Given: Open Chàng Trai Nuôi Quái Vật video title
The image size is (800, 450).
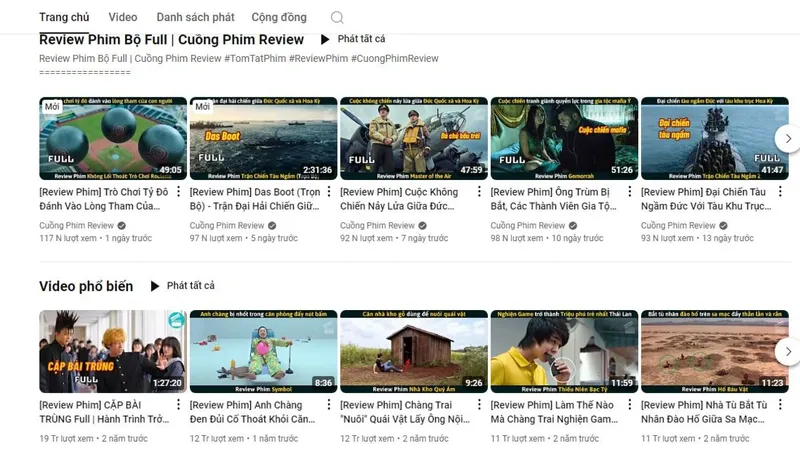Looking at the screenshot, I should click(405, 412).
